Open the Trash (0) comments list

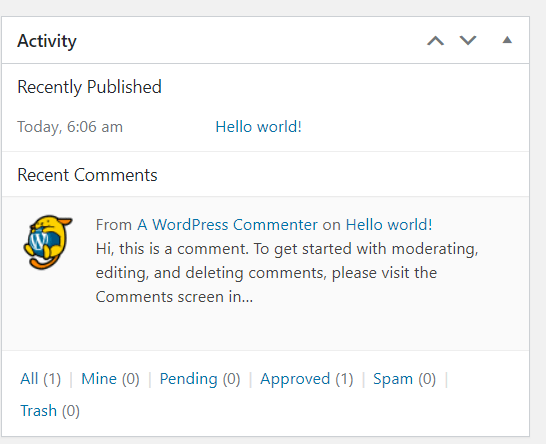point(50,411)
